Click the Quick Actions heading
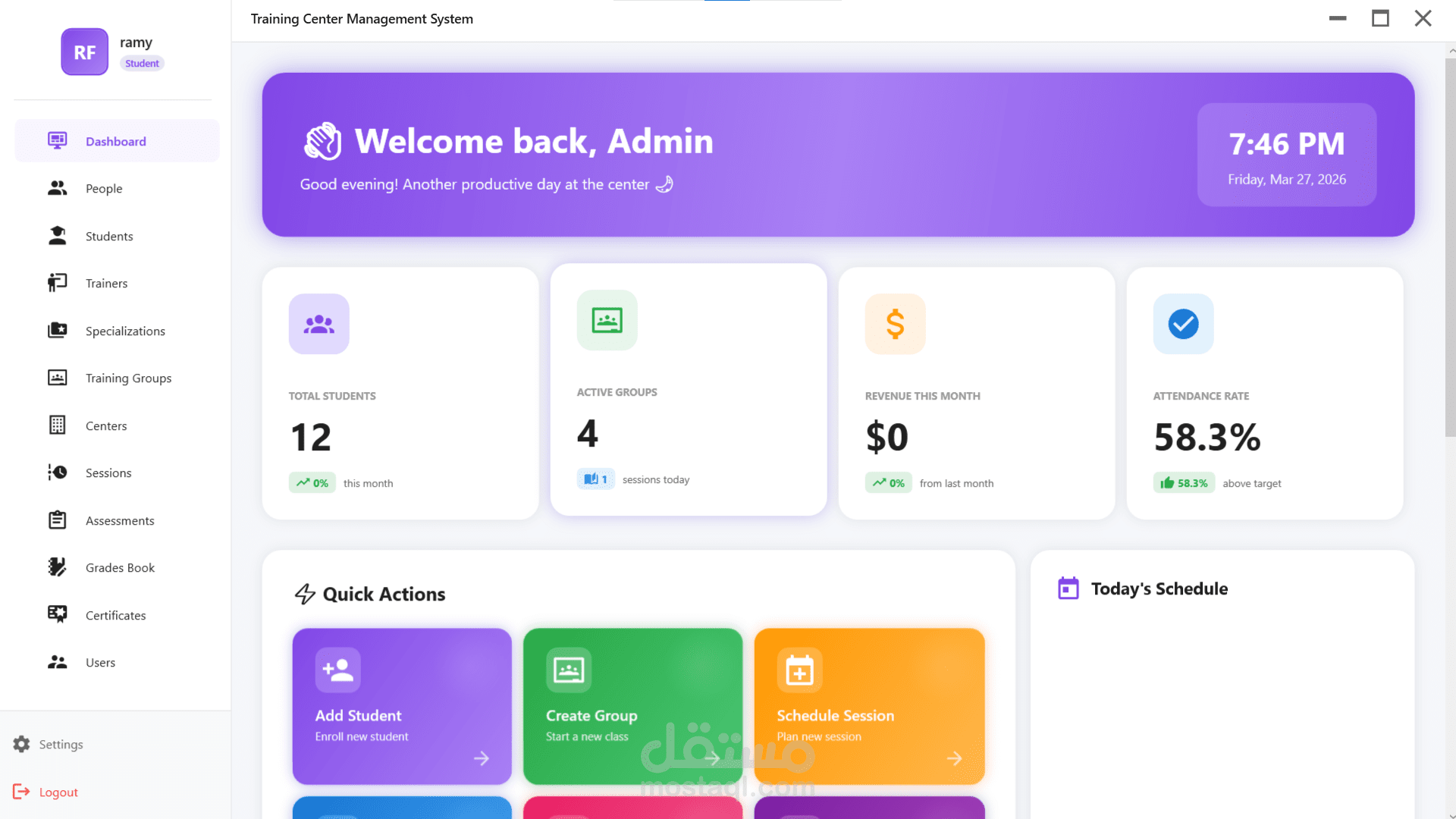Viewport: 1456px width, 819px height. [384, 594]
